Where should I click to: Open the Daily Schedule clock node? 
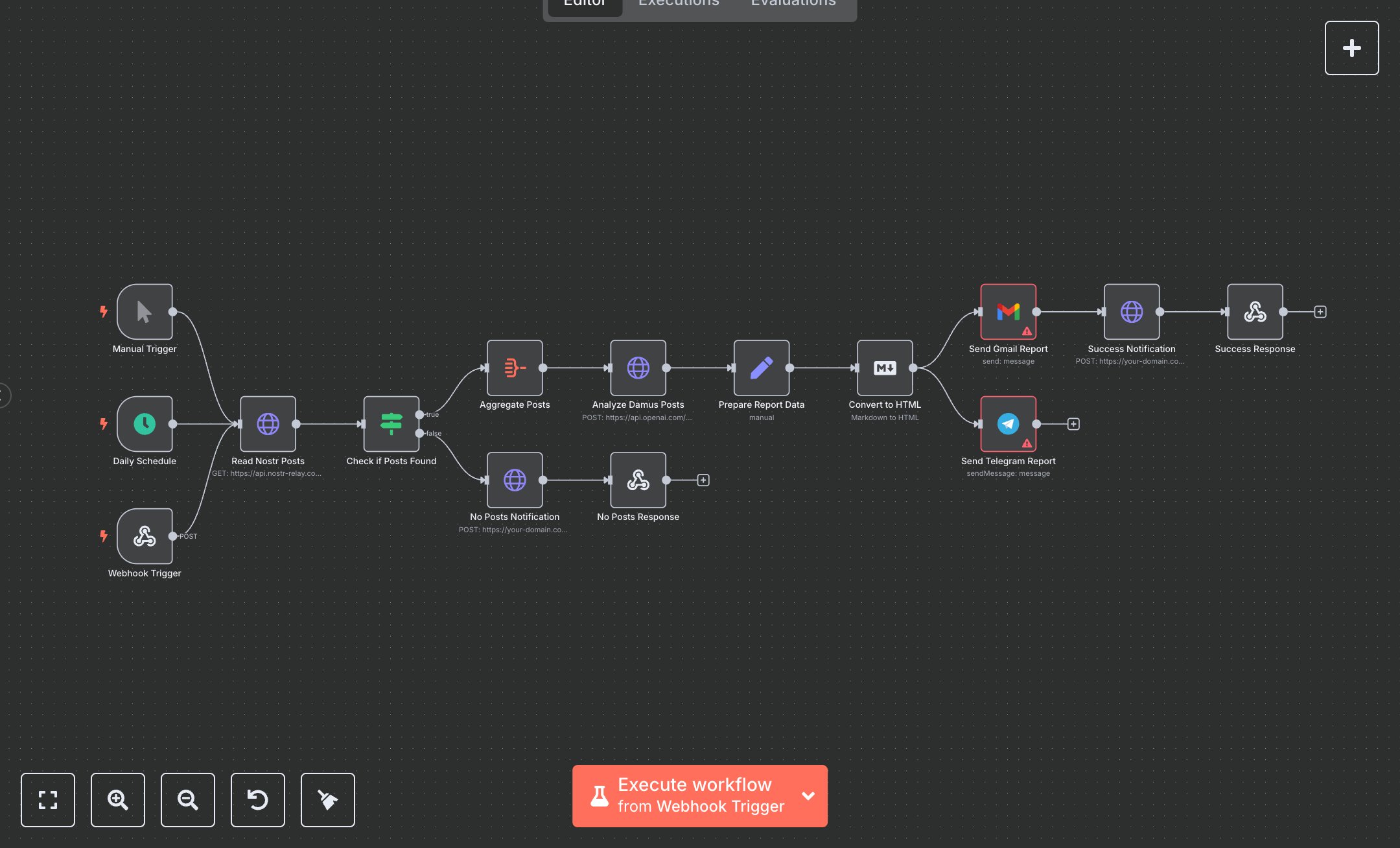click(x=145, y=424)
